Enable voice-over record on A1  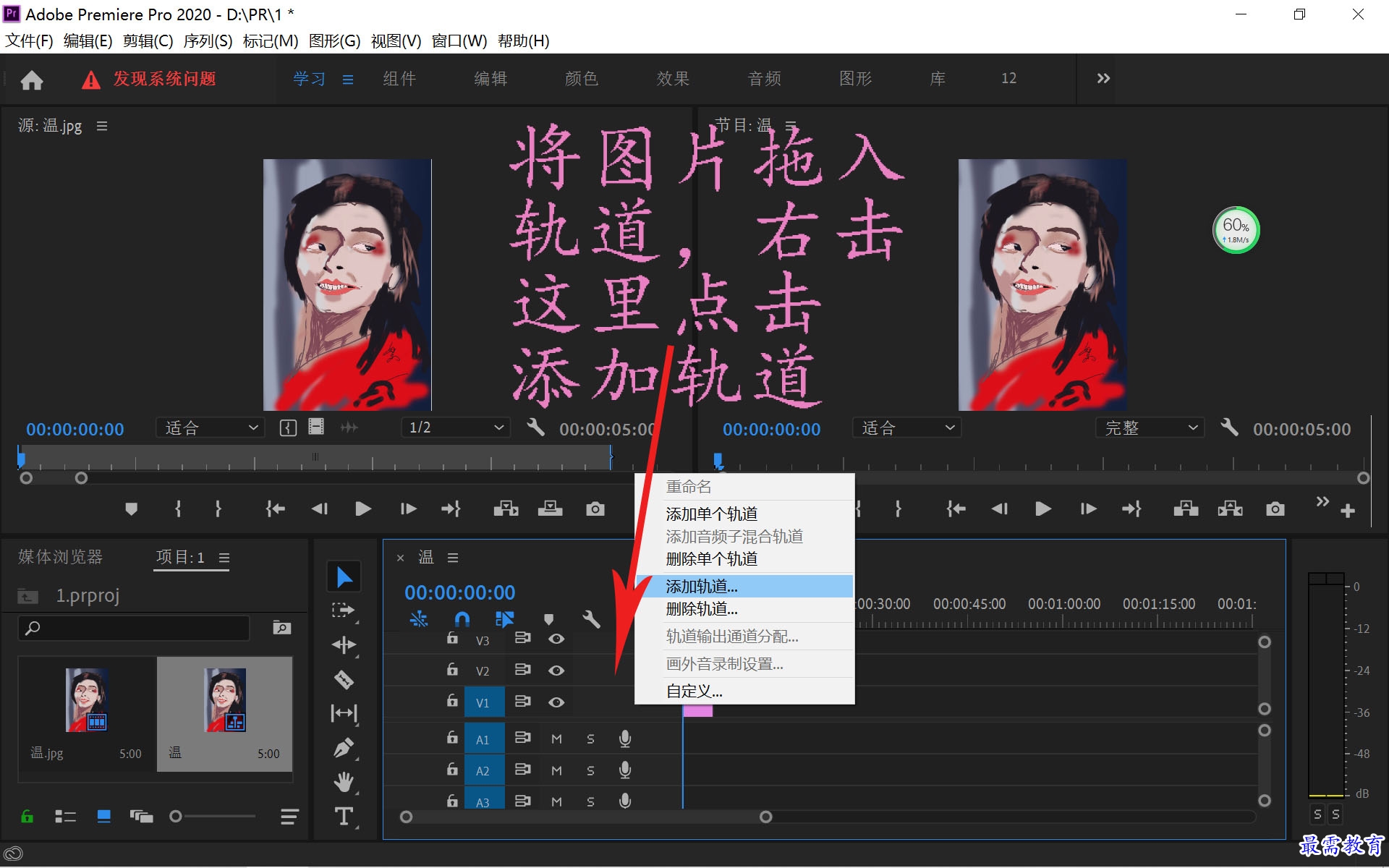click(x=625, y=739)
